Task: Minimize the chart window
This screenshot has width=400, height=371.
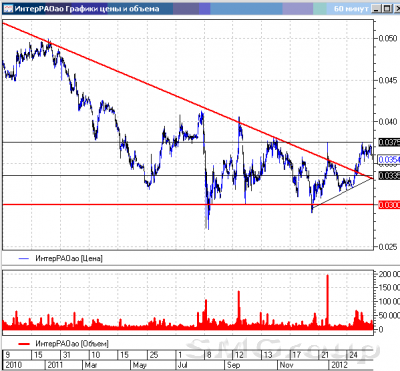Action: (377, 9)
